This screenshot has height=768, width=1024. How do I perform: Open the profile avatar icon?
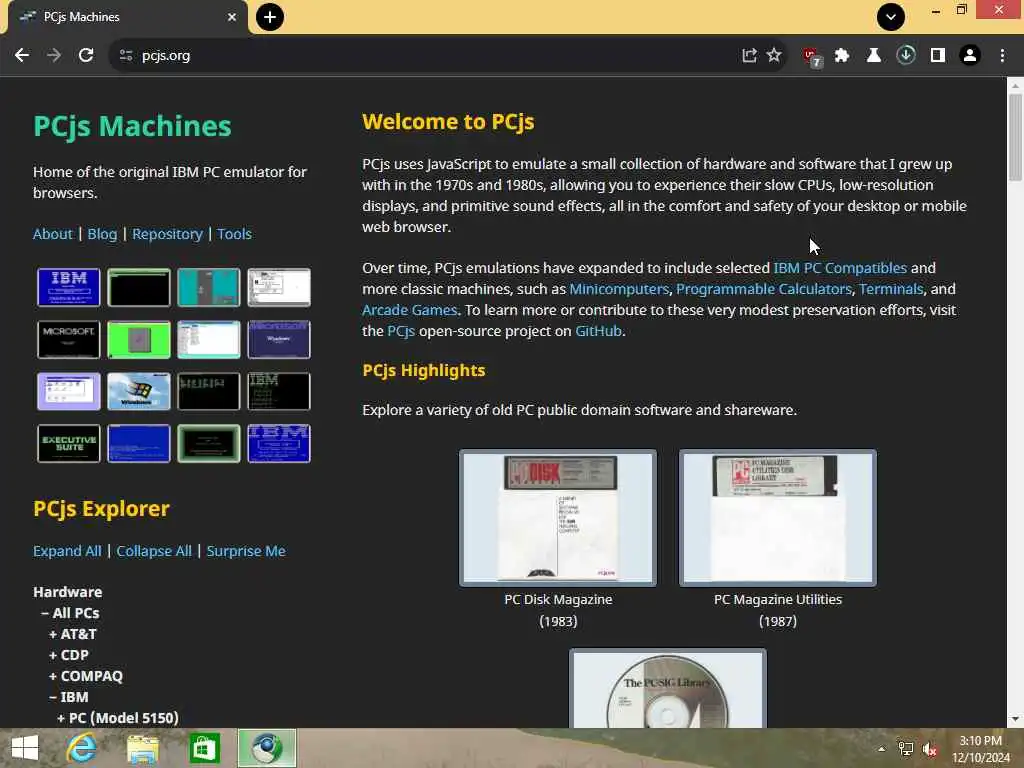pos(970,56)
